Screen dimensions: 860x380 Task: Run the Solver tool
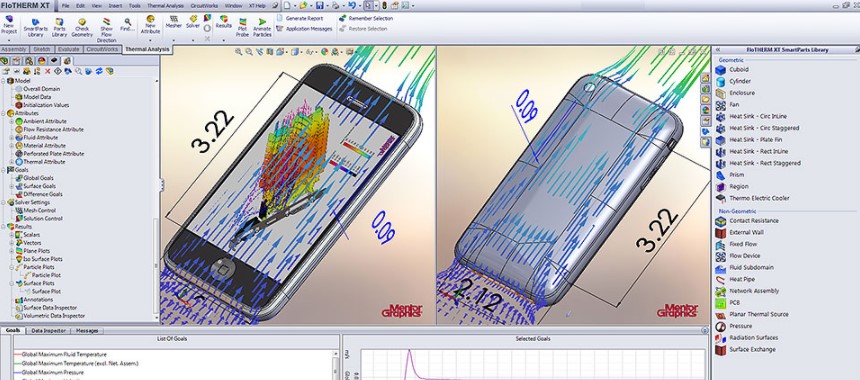coord(193,22)
